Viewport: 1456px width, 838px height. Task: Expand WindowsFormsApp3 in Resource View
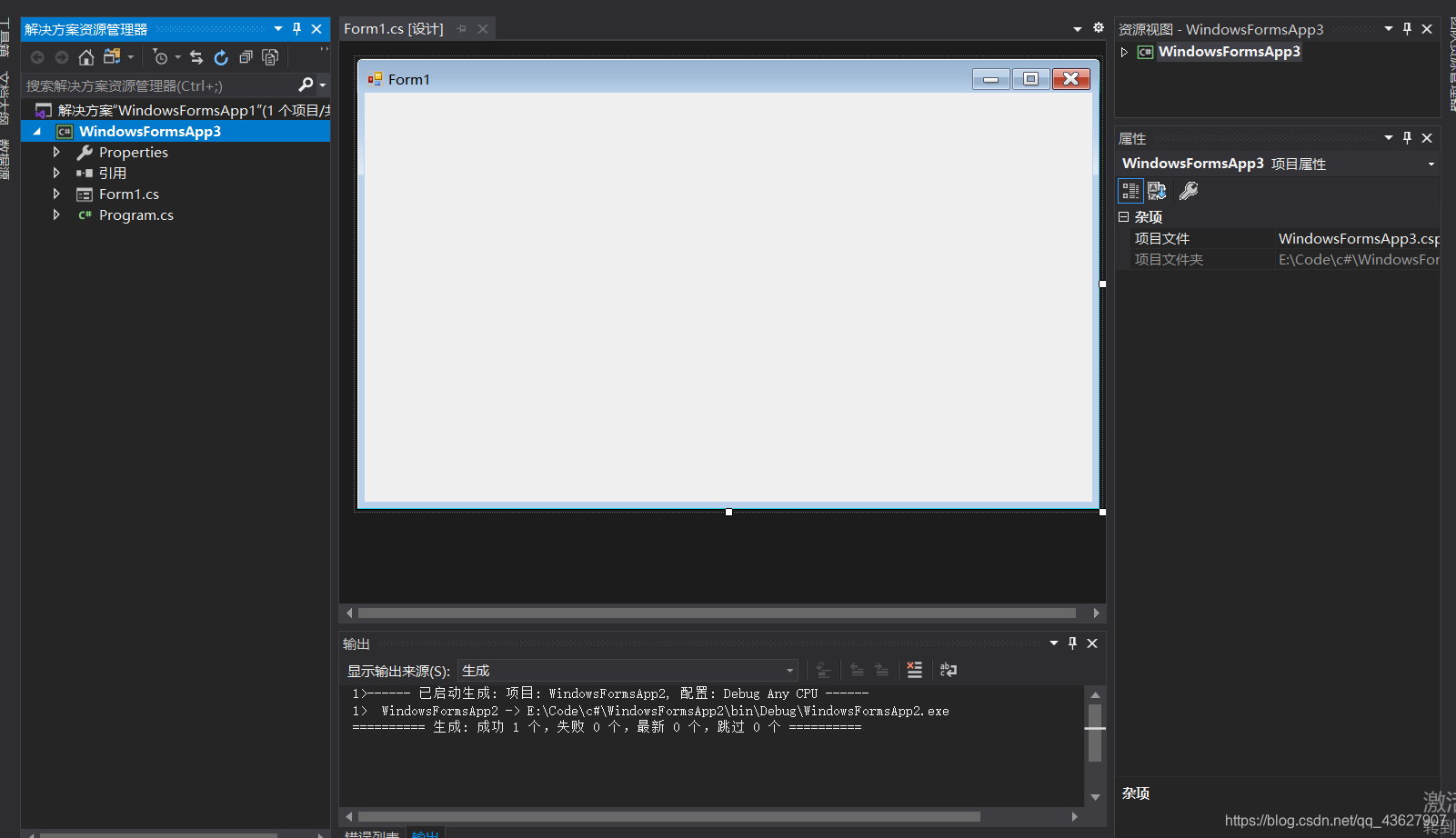pos(1125,52)
